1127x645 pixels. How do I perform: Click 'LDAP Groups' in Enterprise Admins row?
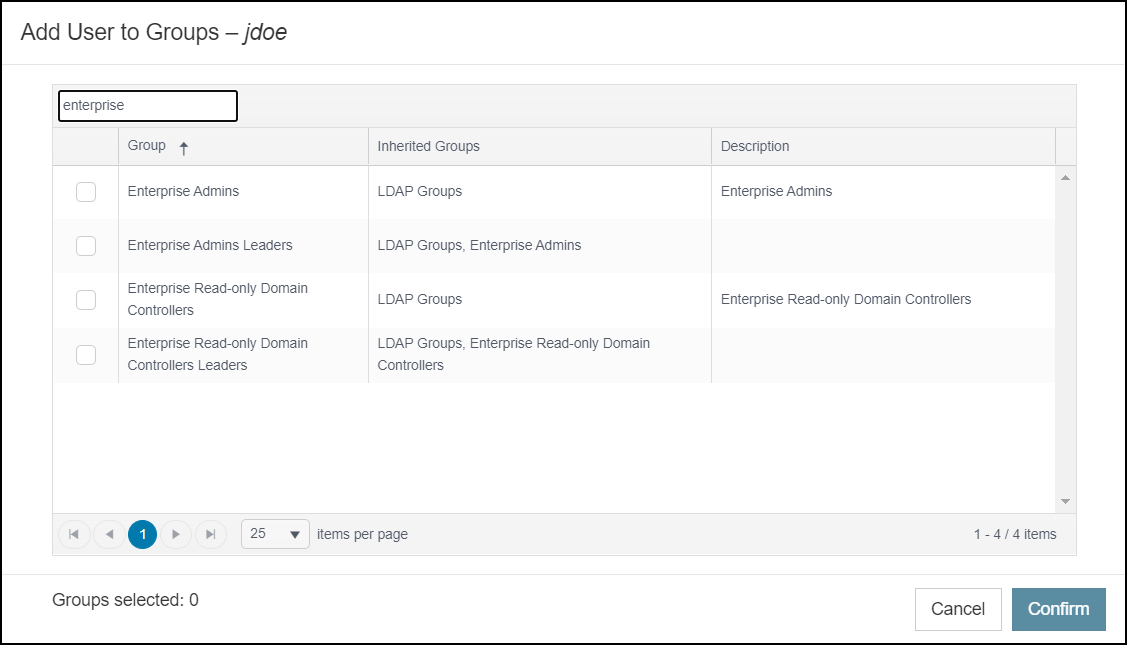tap(420, 191)
